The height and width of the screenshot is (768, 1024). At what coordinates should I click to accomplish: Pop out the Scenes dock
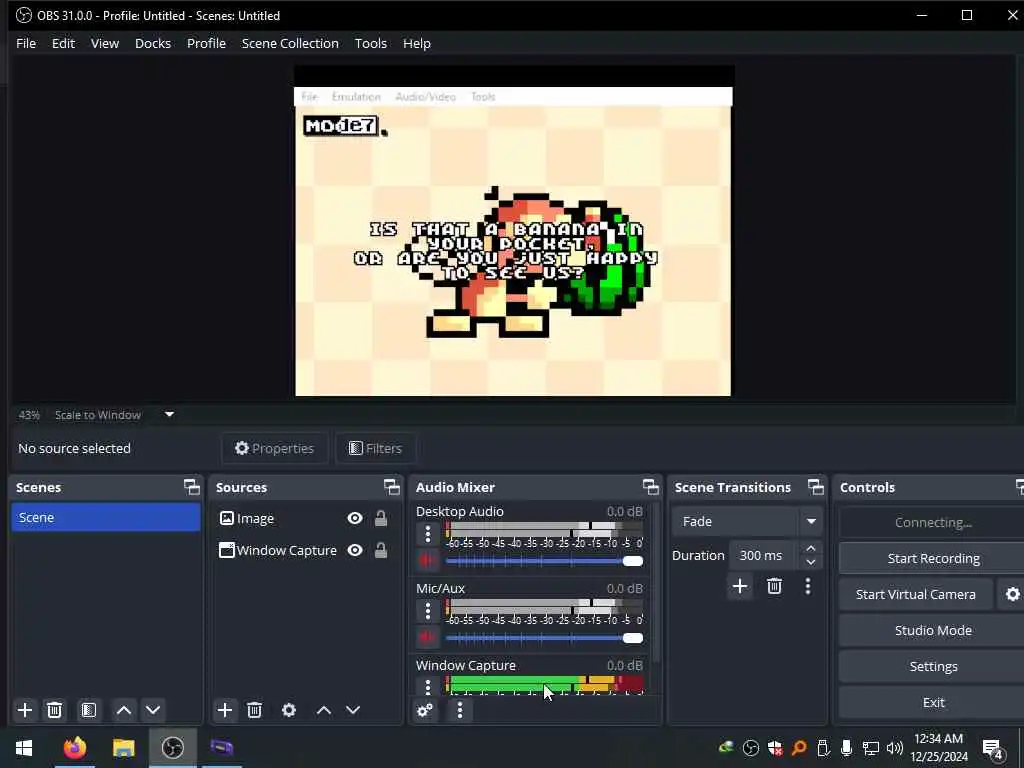(191, 487)
